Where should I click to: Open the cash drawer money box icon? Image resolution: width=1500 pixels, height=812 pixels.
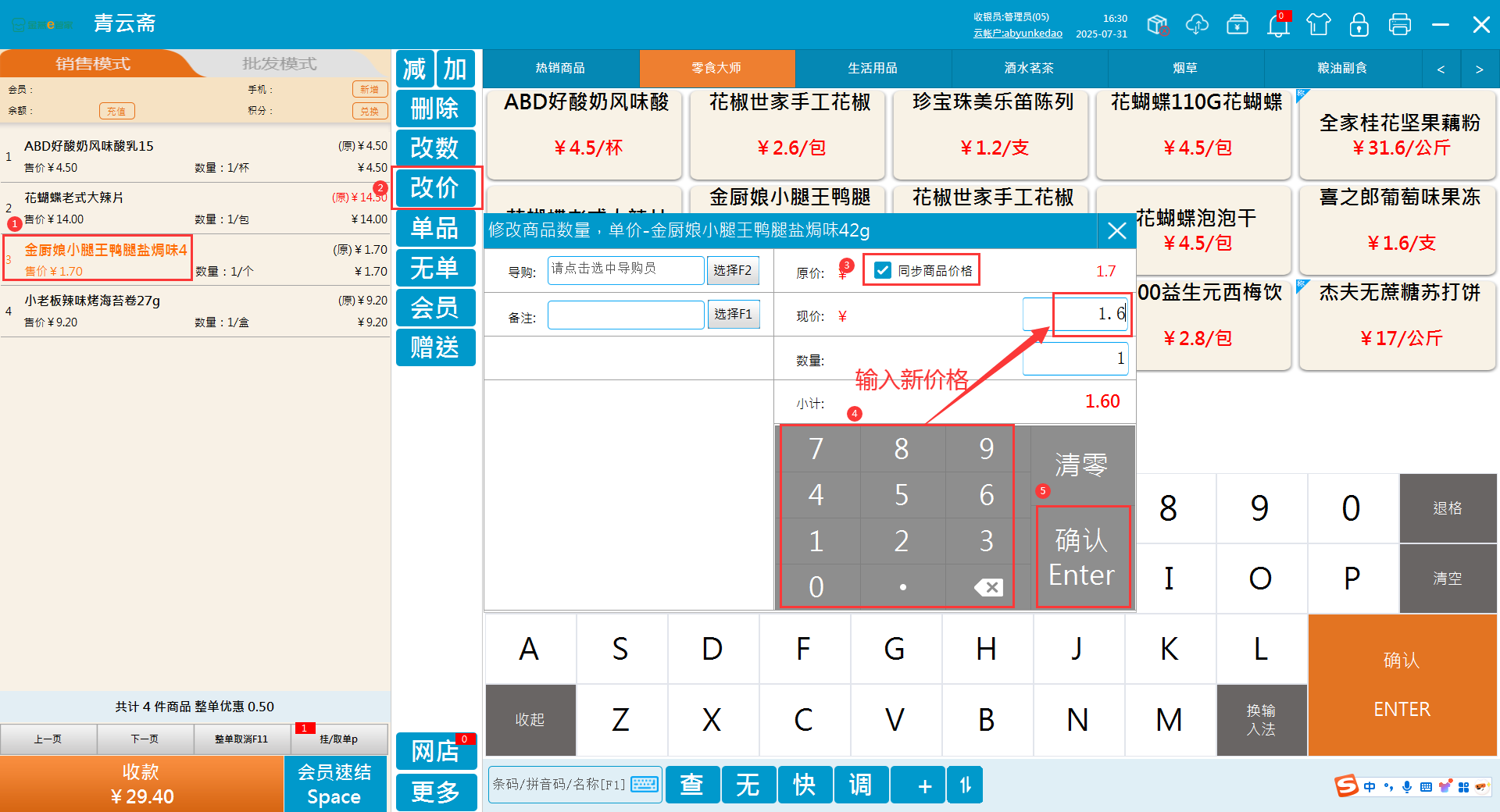[1237, 25]
